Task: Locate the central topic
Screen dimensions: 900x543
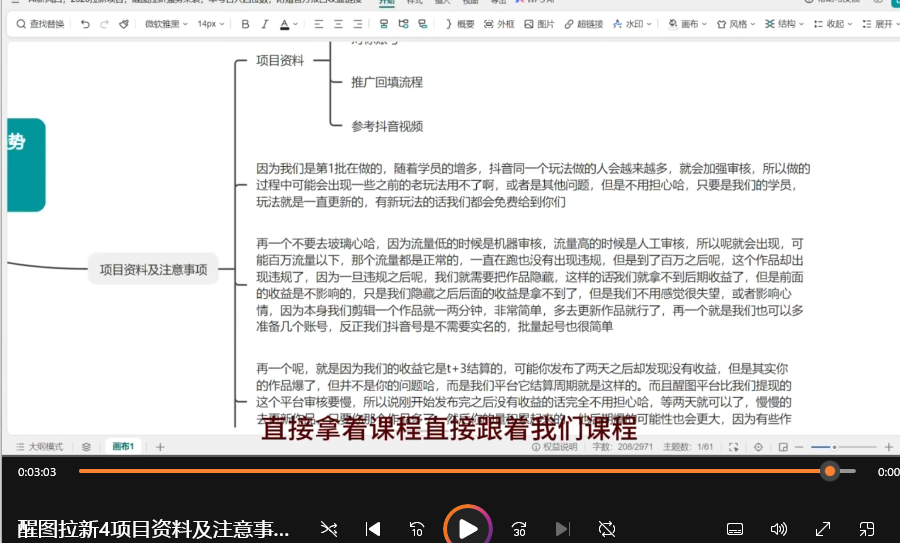Action: (758, 447)
